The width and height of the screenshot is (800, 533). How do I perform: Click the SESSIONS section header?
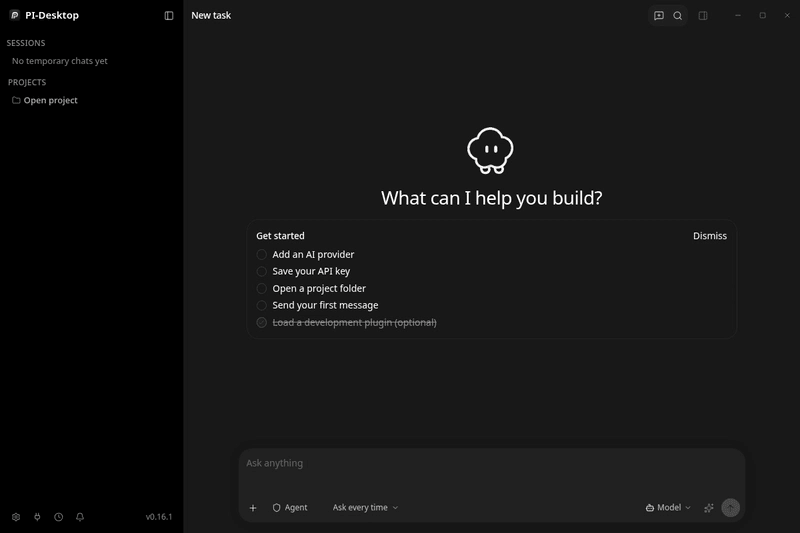pyautogui.click(x=26, y=43)
